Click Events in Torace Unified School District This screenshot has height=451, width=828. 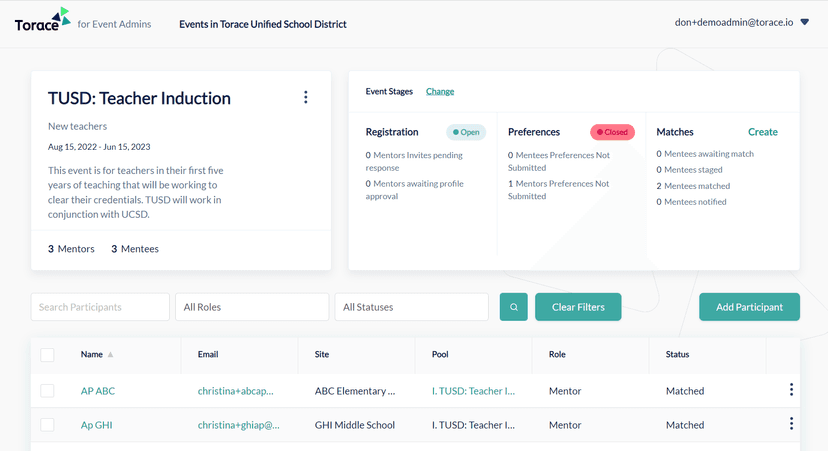click(x=263, y=24)
